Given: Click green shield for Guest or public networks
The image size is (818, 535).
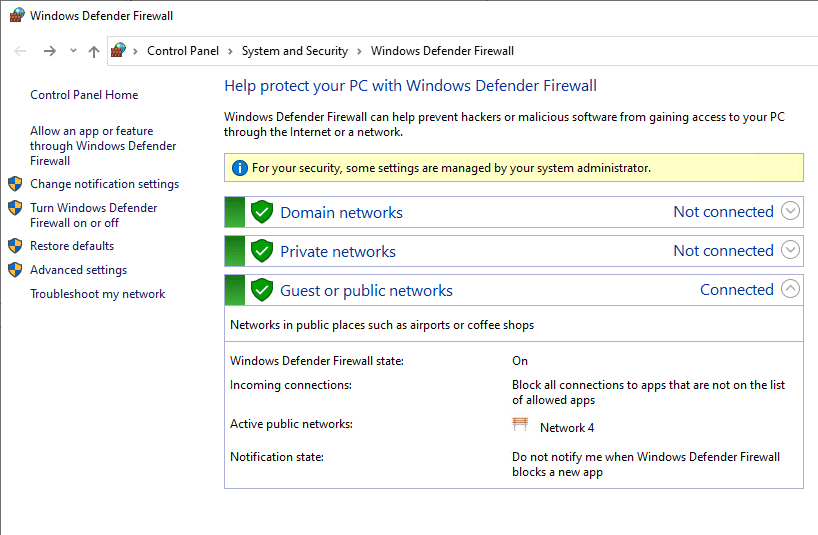Looking at the screenshot, I should tap(262, 290).
